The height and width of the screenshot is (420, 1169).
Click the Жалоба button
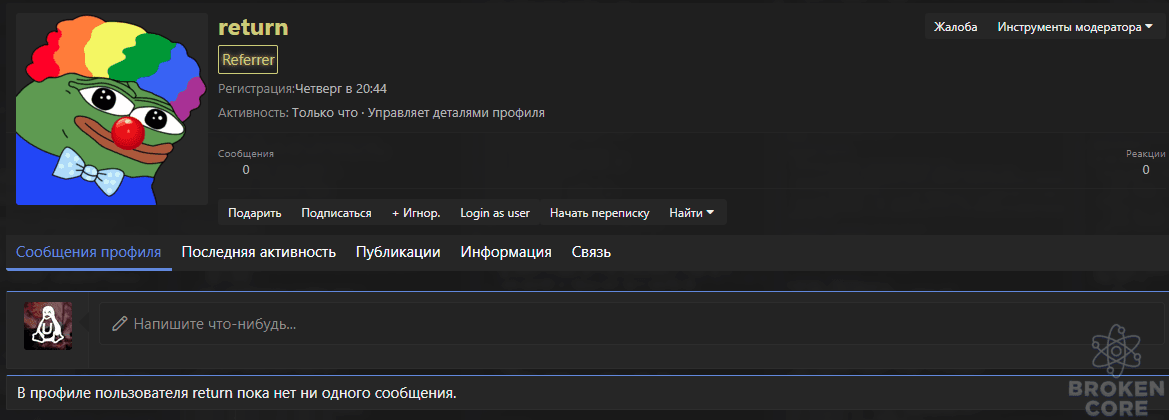955,28
